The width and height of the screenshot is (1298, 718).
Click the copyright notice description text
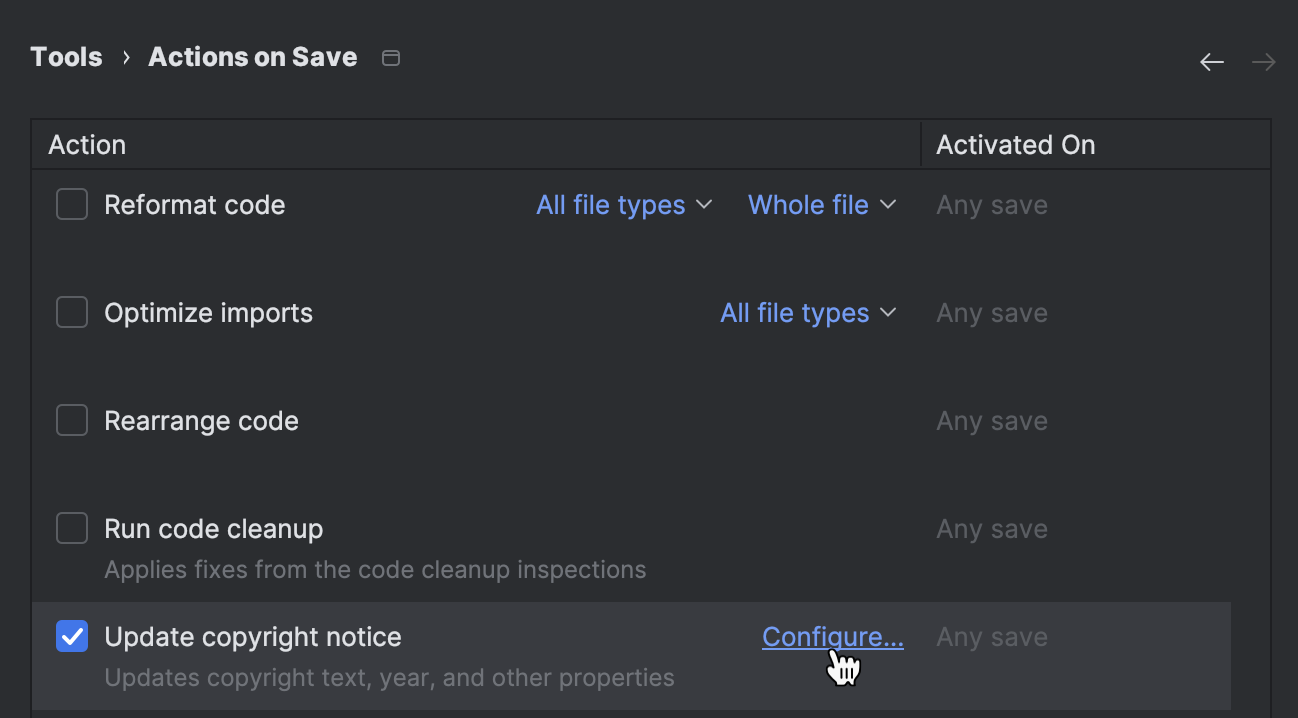click(389, 677)
